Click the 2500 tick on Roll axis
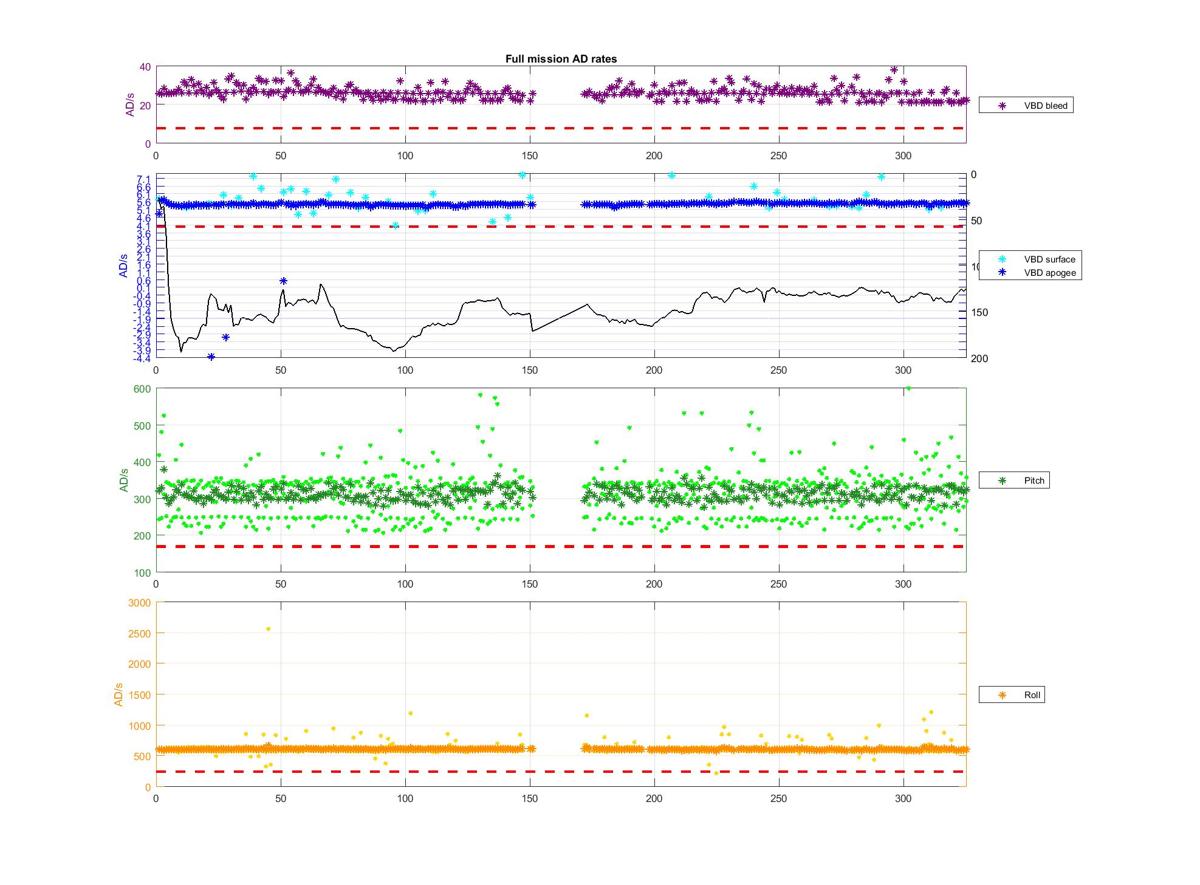This screenshot has height=885, width=1200. 138,634
